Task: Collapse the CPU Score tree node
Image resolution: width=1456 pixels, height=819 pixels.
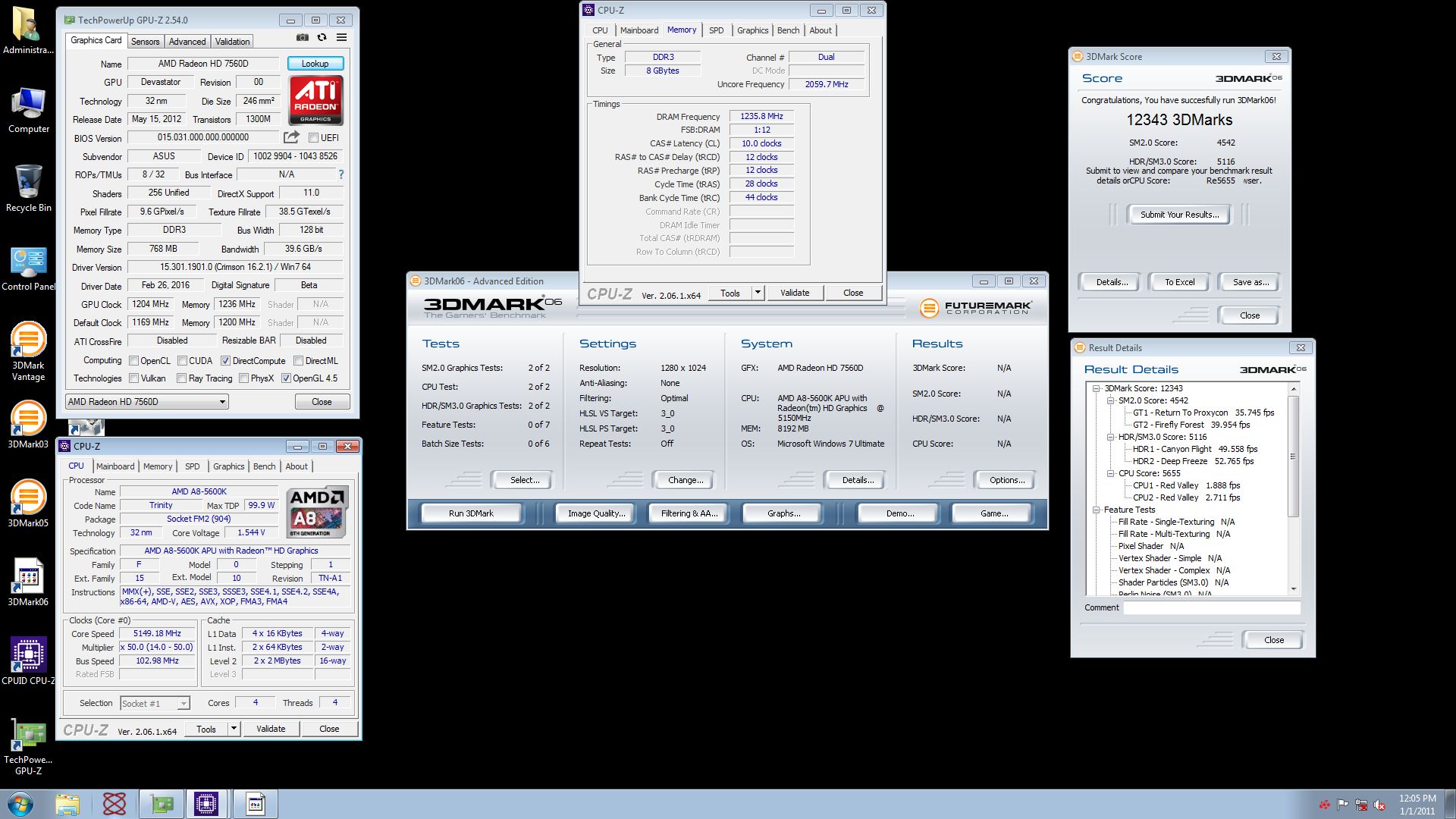Action: (x=1110, y=473)
